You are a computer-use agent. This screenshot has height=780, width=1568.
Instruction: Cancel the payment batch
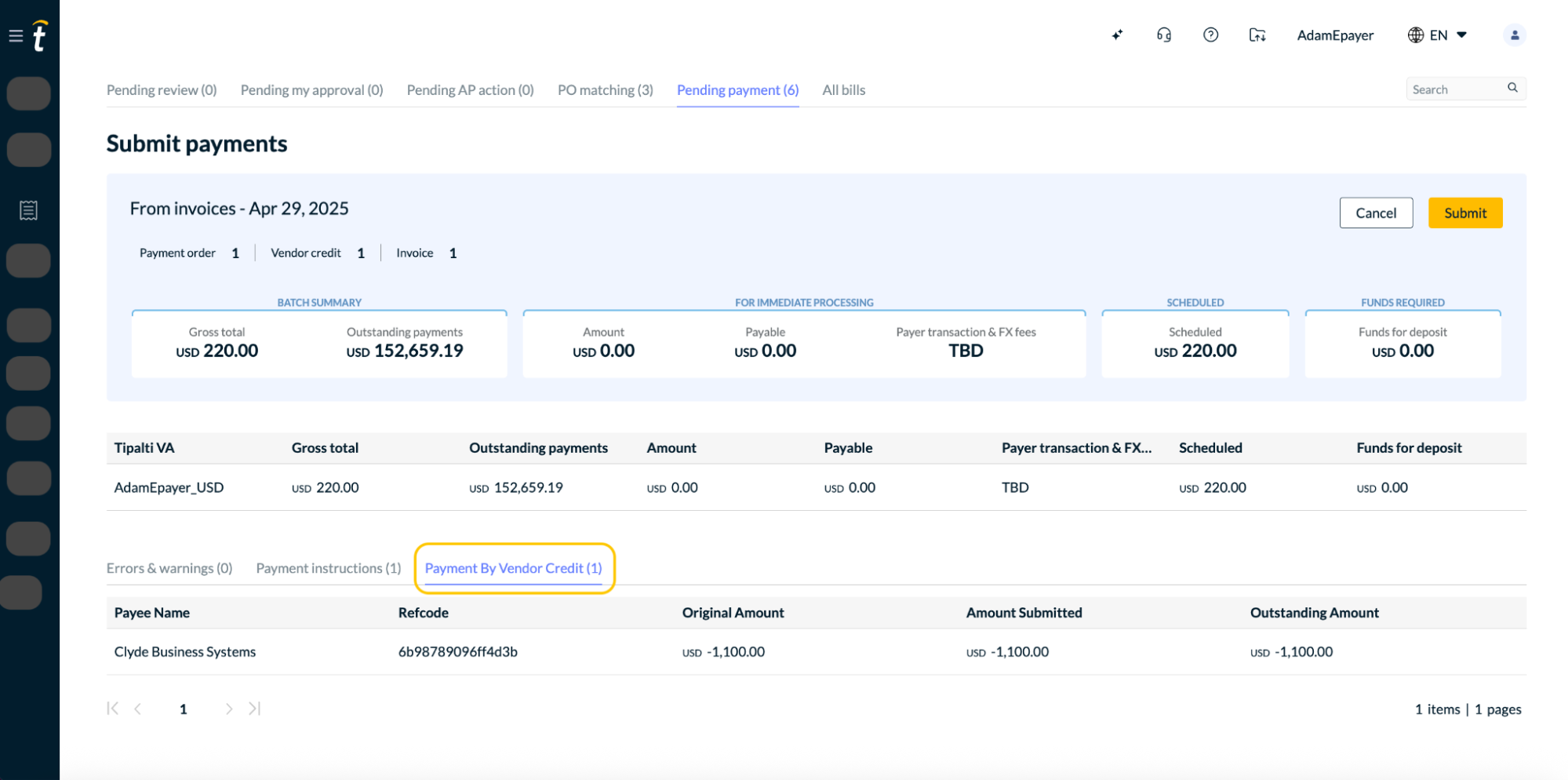click(1376, 213)
